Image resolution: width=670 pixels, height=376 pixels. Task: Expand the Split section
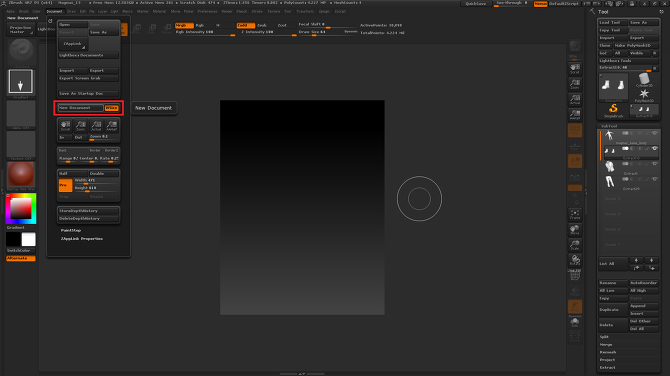[604, 337]
